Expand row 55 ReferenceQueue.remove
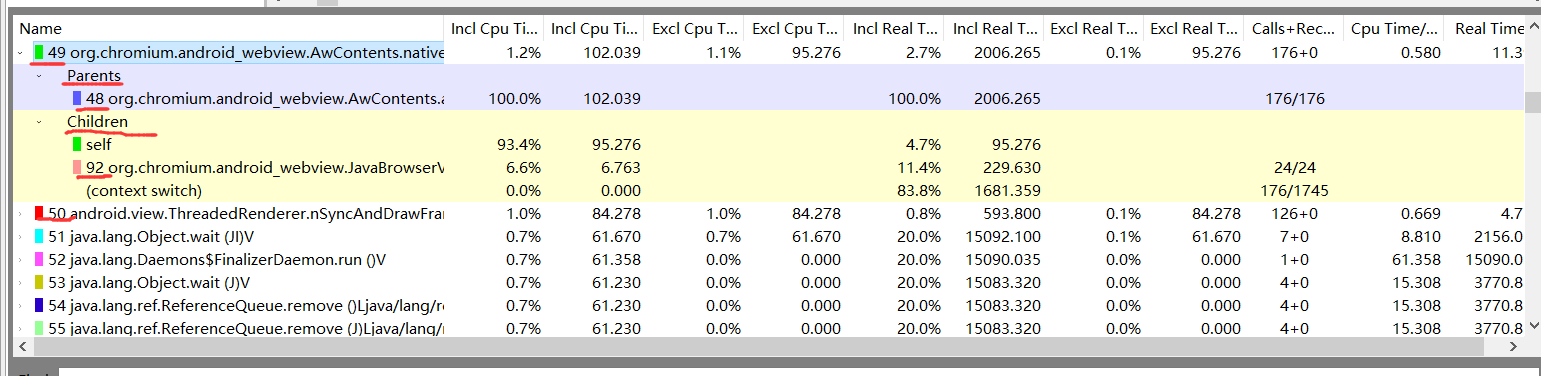Image resolution: width=1541 pixels, height=376 pixels. coord(21,329)
